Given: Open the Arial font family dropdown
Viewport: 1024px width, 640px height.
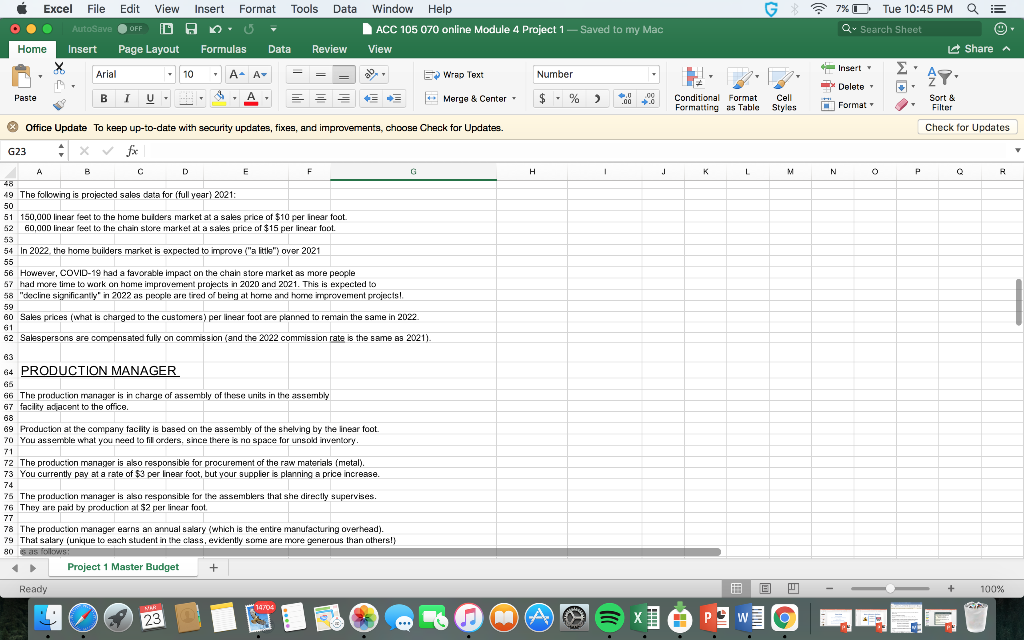Looking at the screenshot, I should (170, 73).
